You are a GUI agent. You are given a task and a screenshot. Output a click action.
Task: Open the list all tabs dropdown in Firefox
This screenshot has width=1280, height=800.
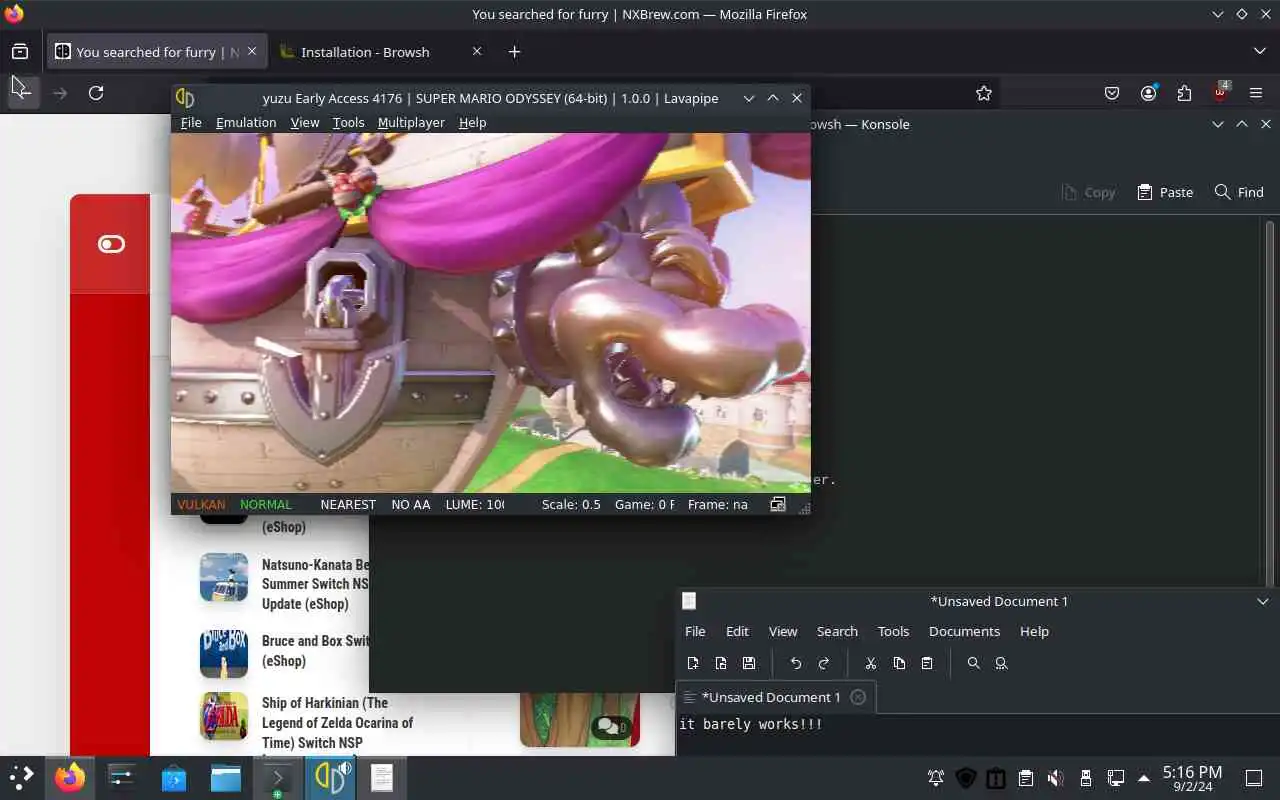[x=1259, y=51]
